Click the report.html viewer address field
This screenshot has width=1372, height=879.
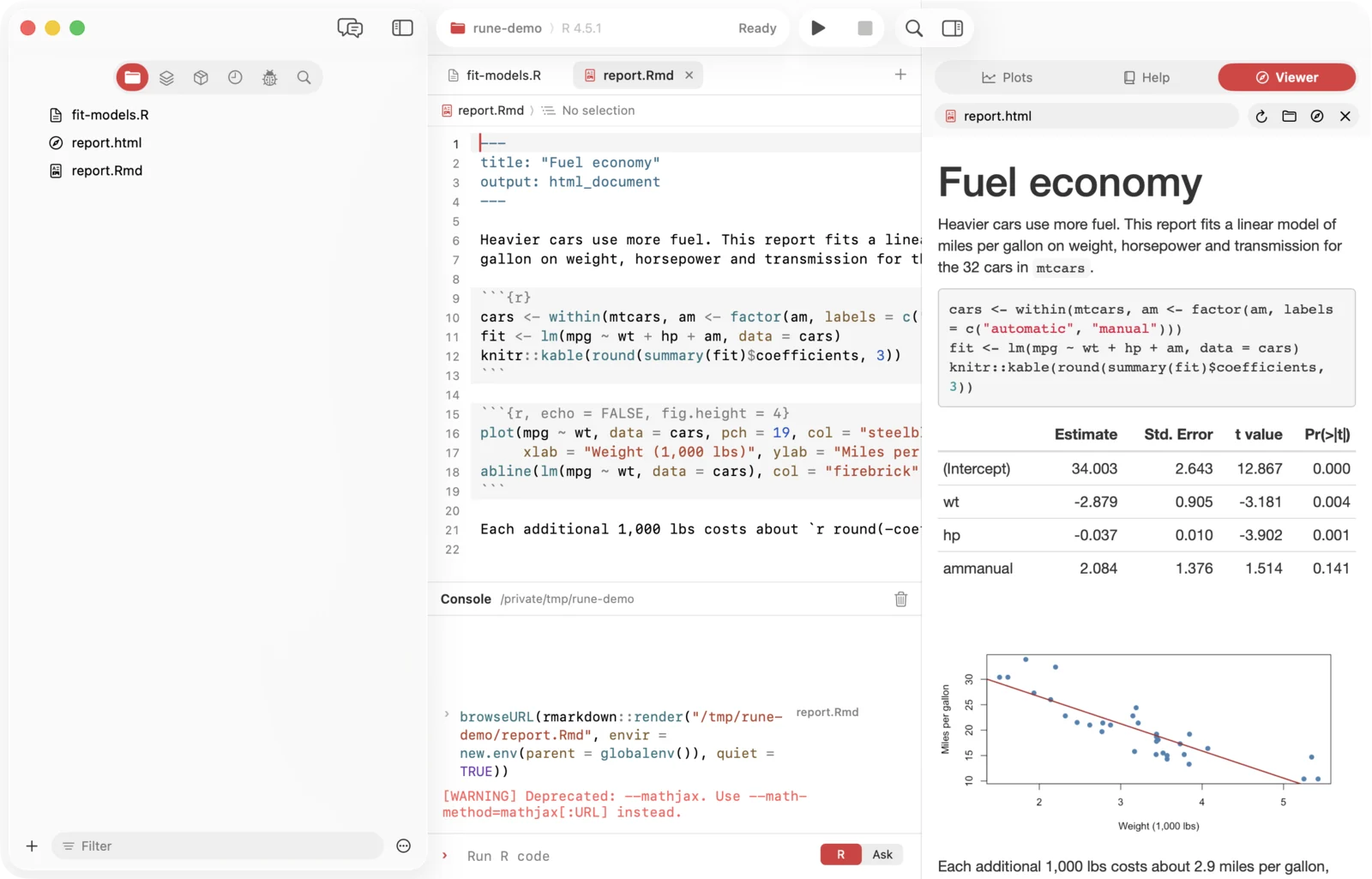click(x=1087, y=116)
